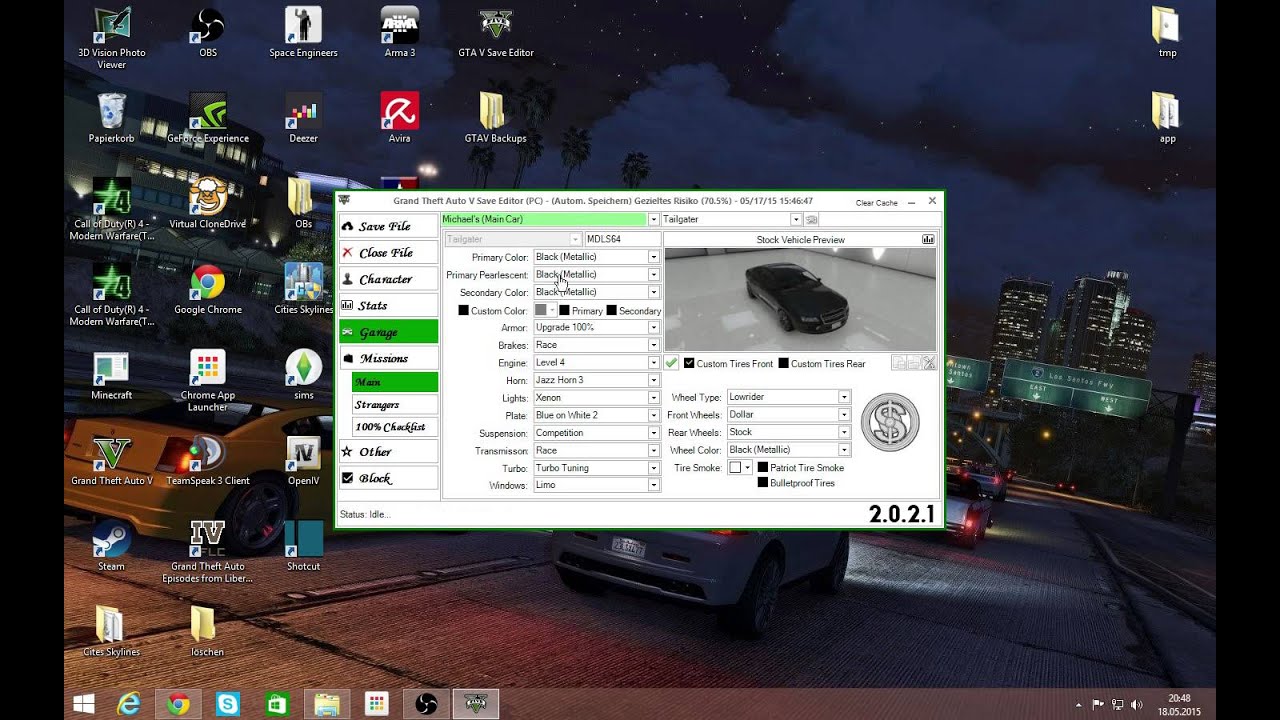Open the Avira desktop icon
Image resolution: width=1280 pixels, height=720 pixels.
tap(400, 118)
